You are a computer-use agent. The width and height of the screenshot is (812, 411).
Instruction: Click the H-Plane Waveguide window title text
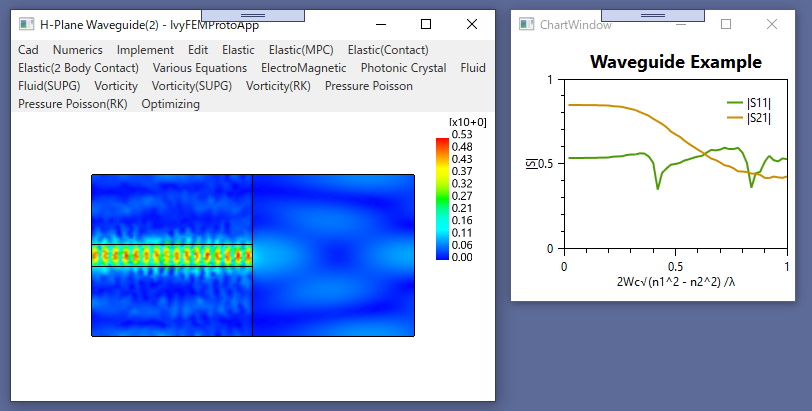pyautogui.click(x=149, y=24)
